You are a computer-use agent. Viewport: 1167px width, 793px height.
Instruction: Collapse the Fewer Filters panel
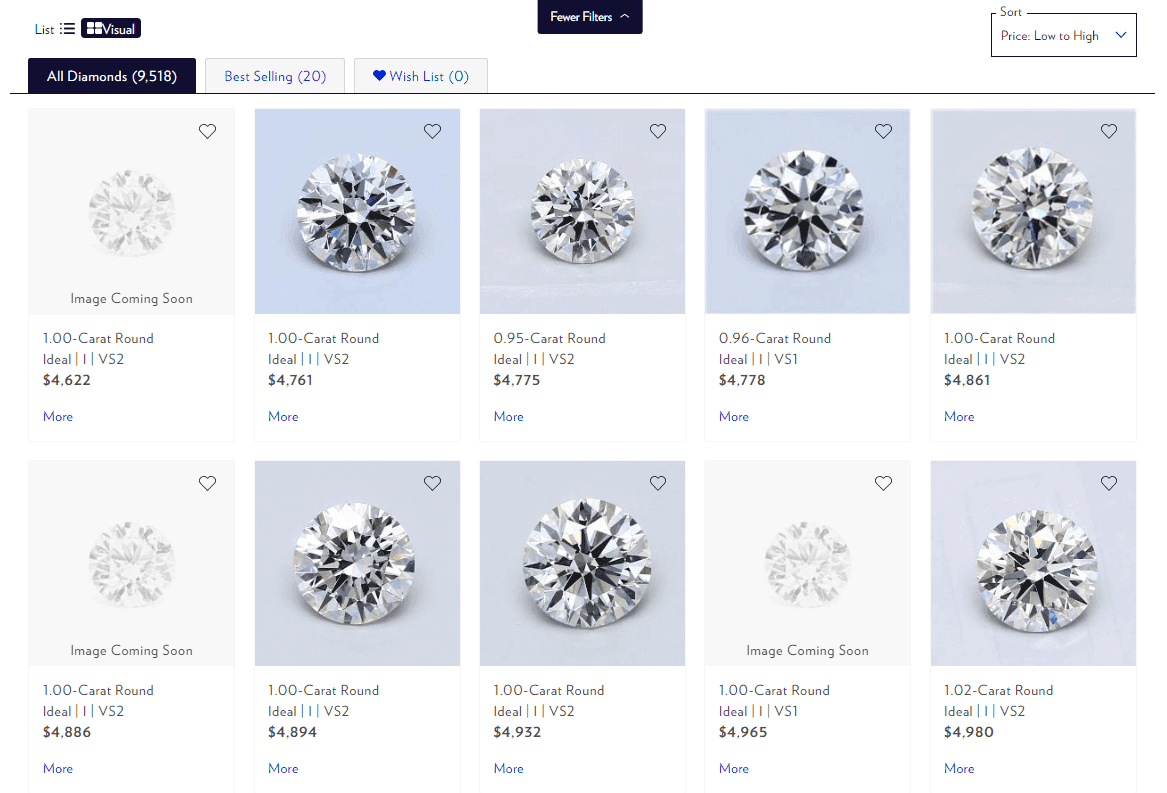tap(590, 17)
